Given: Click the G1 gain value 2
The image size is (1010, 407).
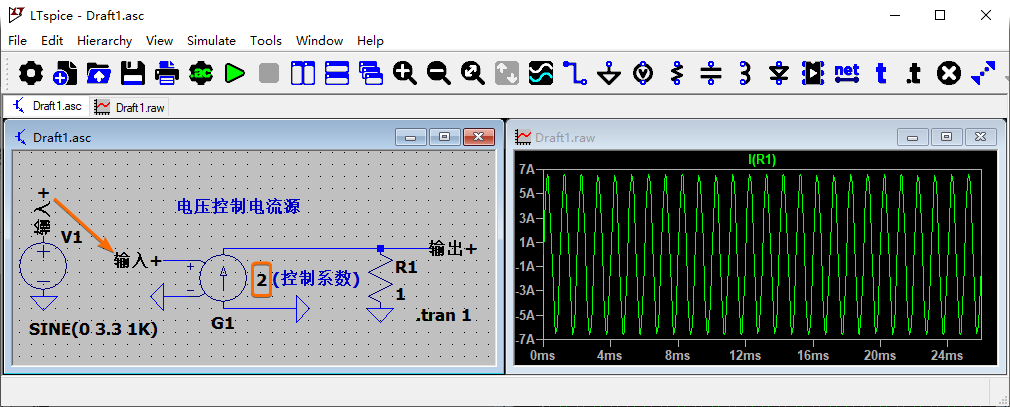Looking at the screenshot, I should 261,280.
